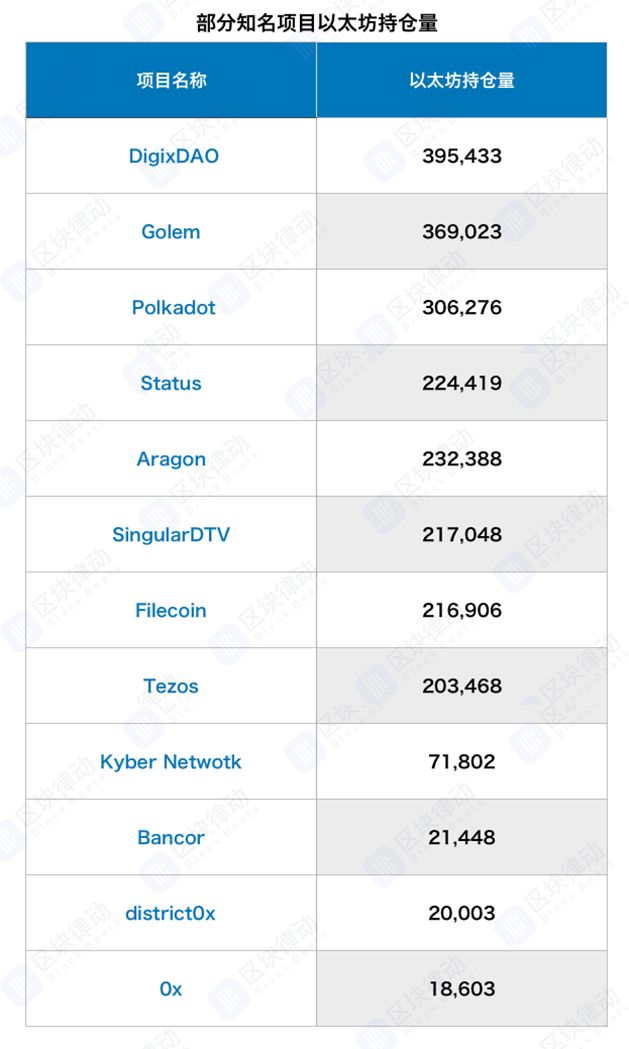Open the district0x project link
629x1049 pixels.
171,913
